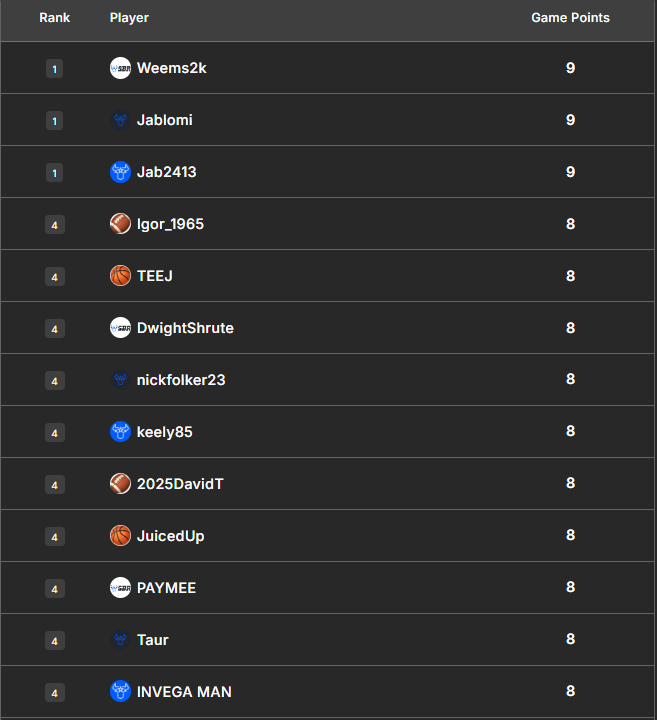Sort by the Rank column header

[x=54, y=18]
